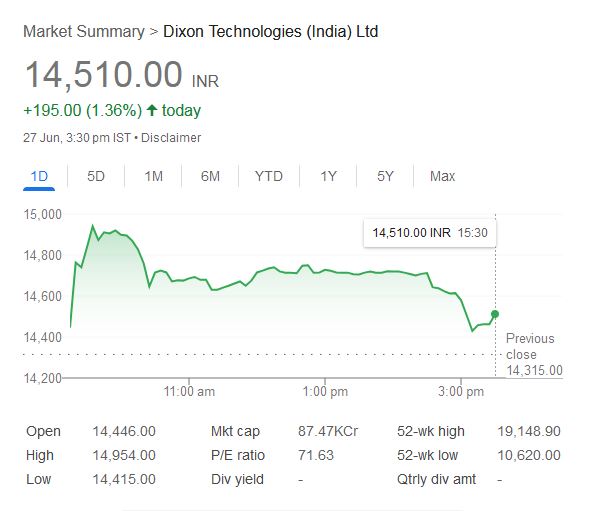Viewport: 613px width, 511px height.
Task: Click the large 14,510.00 price
Action: 104,76
